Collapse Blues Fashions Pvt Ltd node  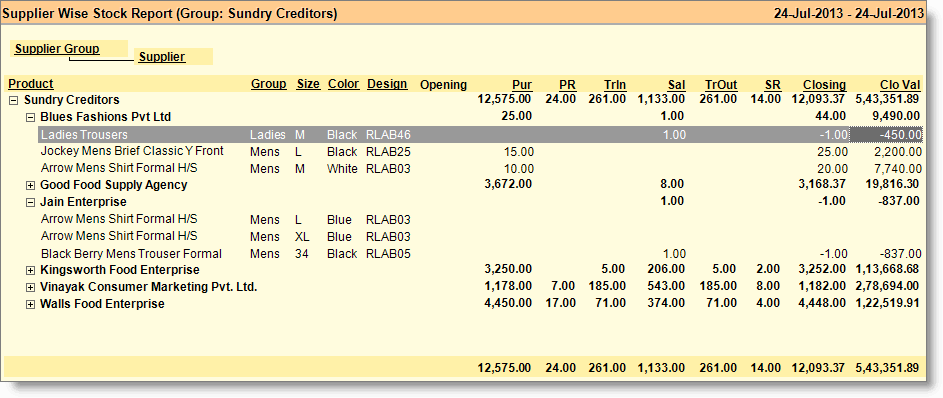30,117
